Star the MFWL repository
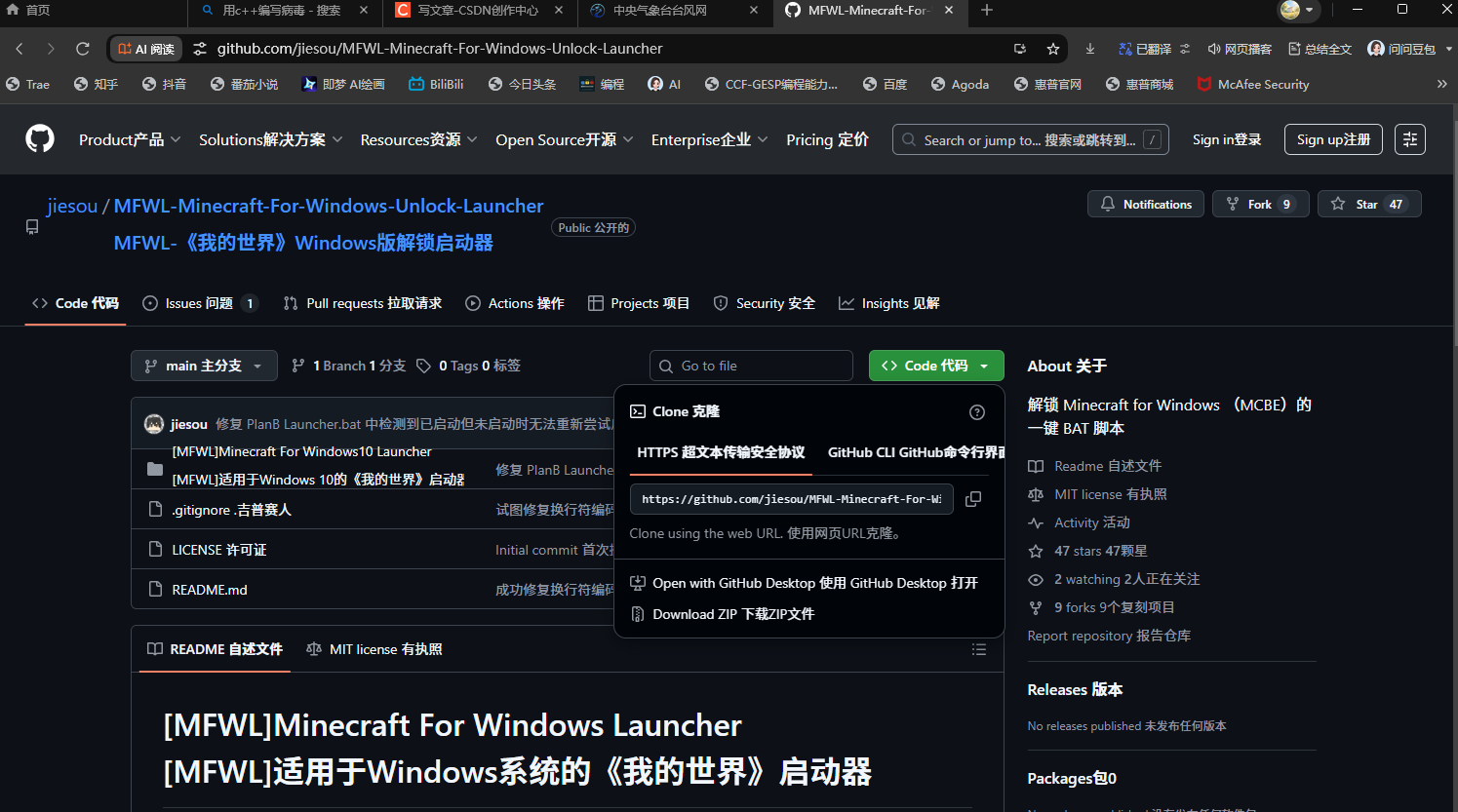This screenshot has width=1458, height=812. [x=1368, y=204]
